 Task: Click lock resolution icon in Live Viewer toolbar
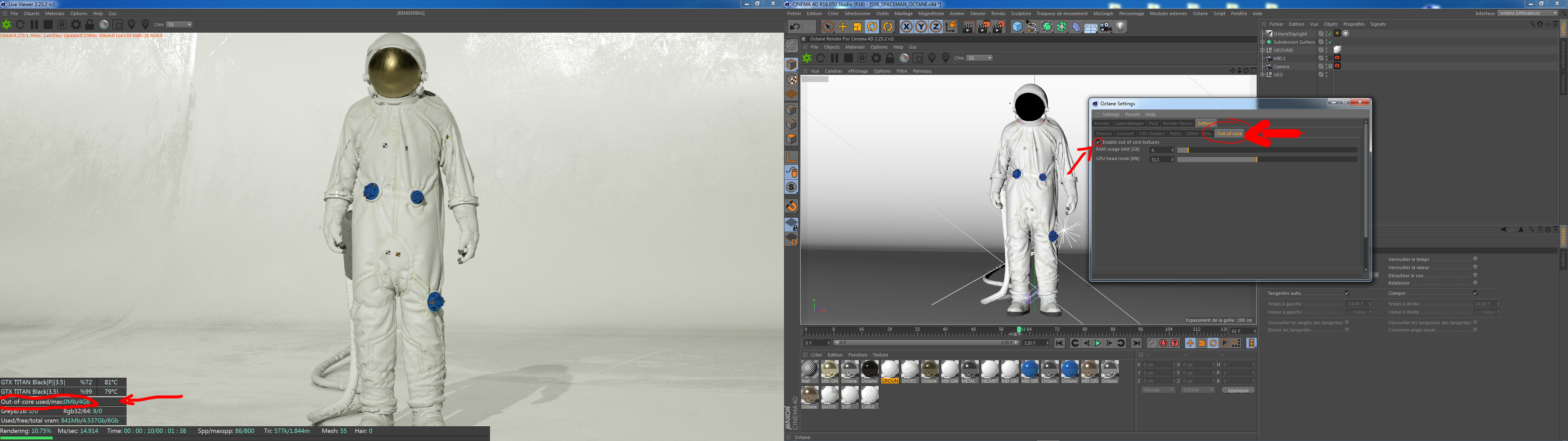click(x=90, y=24)
